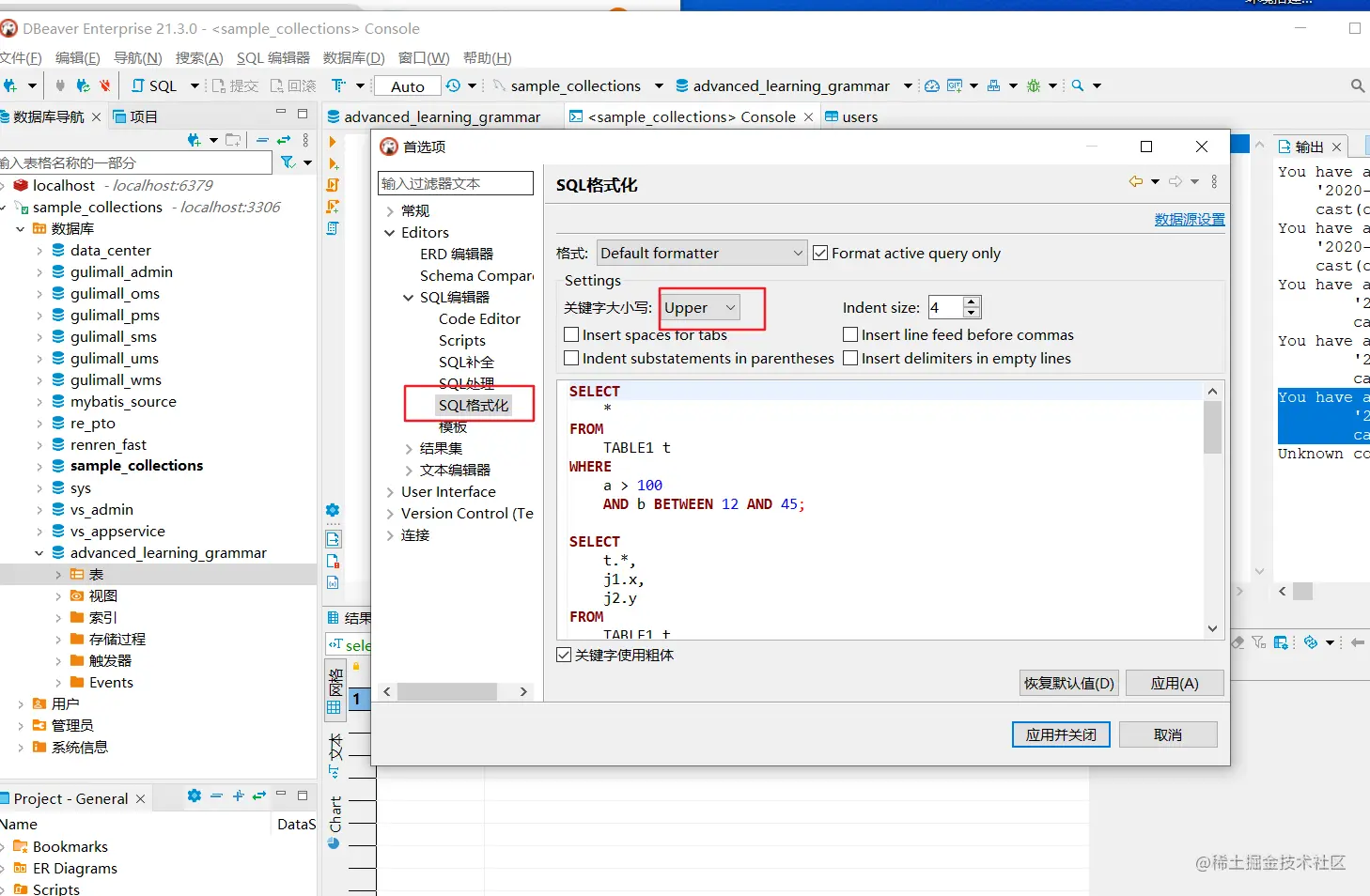The width and height of the screenshot is (1370, 896).
Task: Click the green bug debug icon
Action: [1034, 85]
